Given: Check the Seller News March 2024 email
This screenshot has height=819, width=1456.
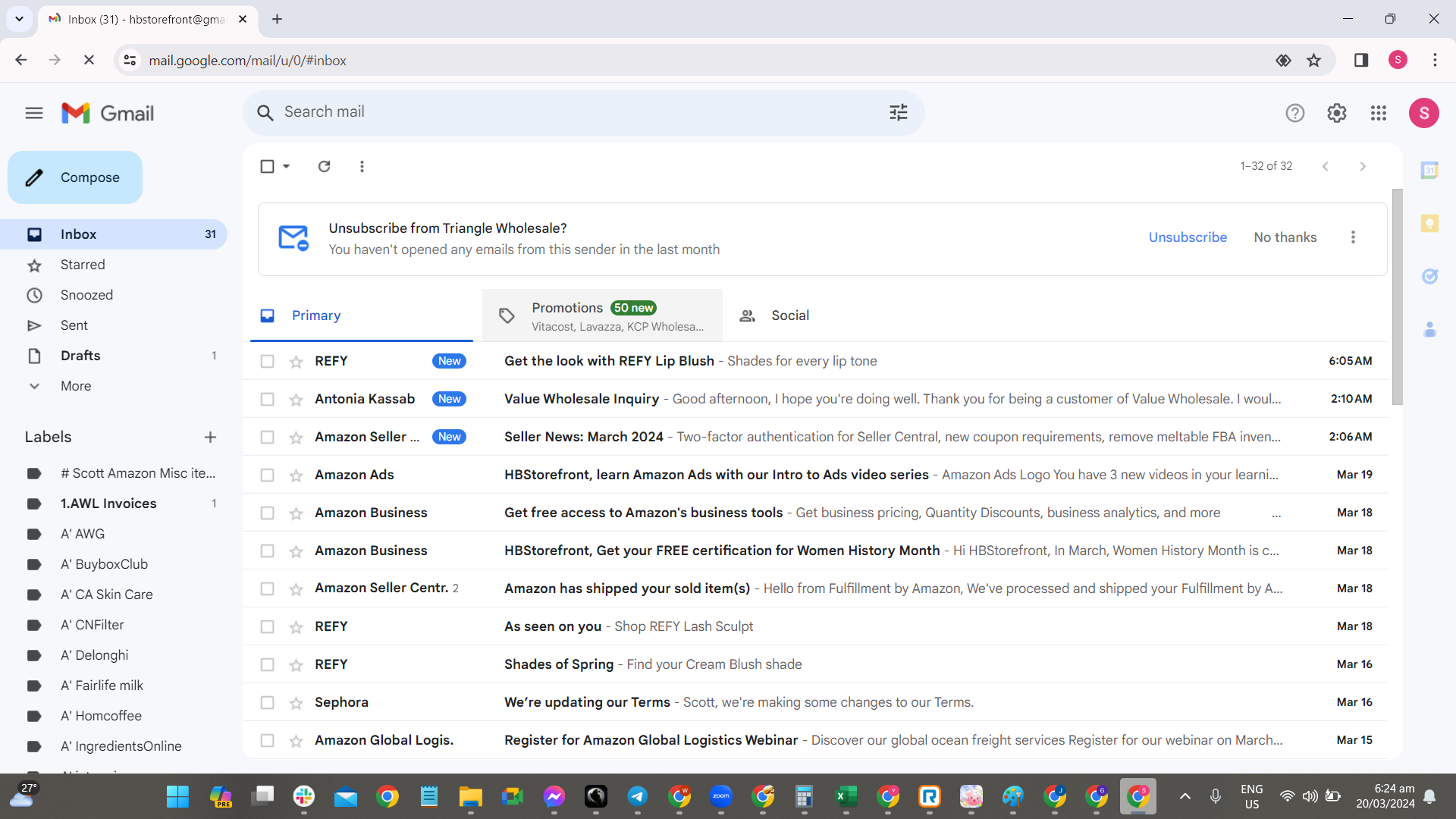Looking at the screenshot, I should [x=267, y=438].
